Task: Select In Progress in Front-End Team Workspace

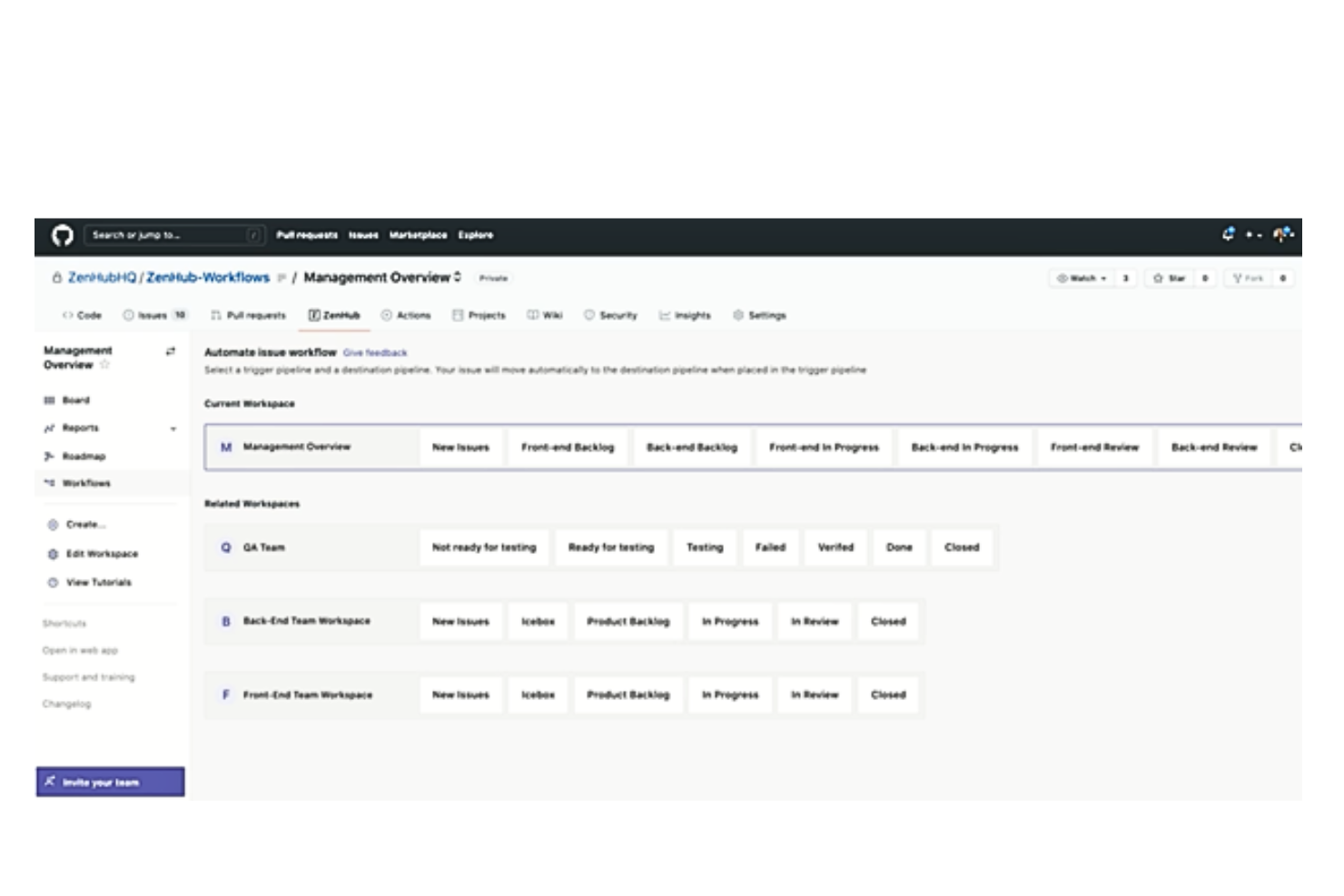Action: click(x=730, y=695)
